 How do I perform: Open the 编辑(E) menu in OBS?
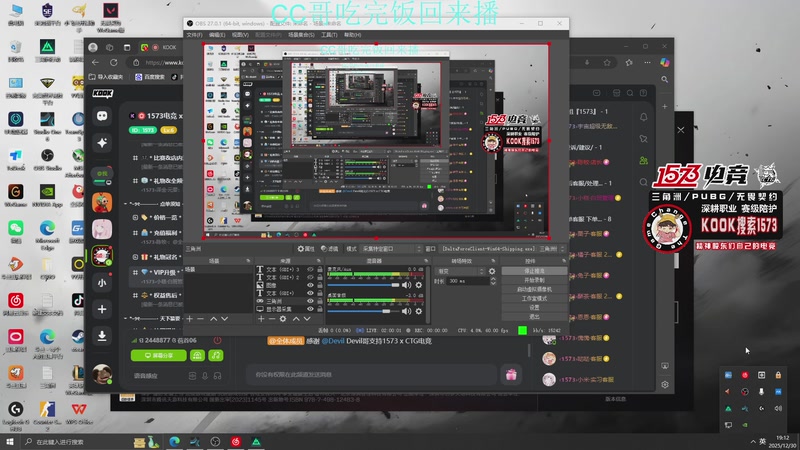[x=217, y=35]
